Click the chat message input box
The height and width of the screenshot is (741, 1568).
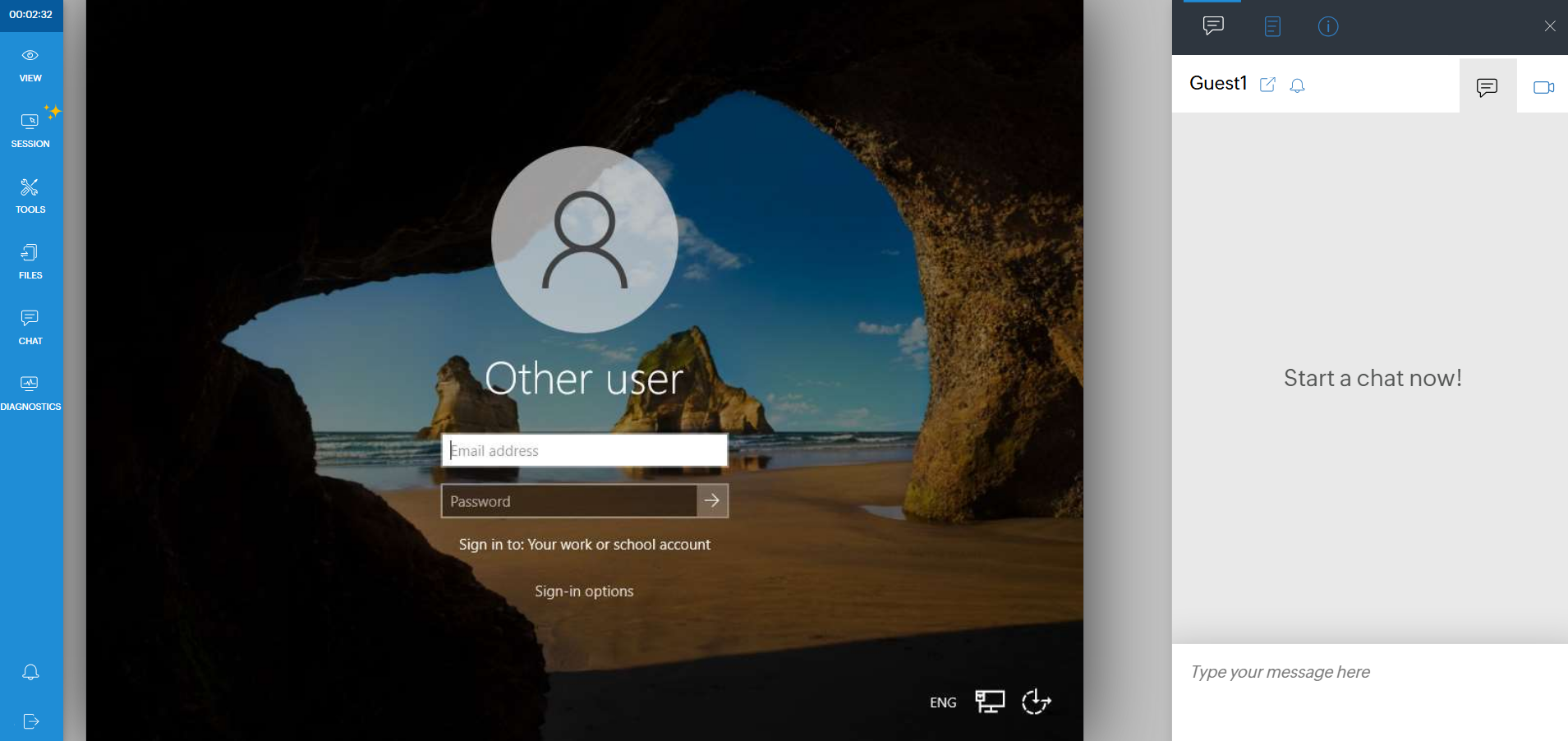1369,672
